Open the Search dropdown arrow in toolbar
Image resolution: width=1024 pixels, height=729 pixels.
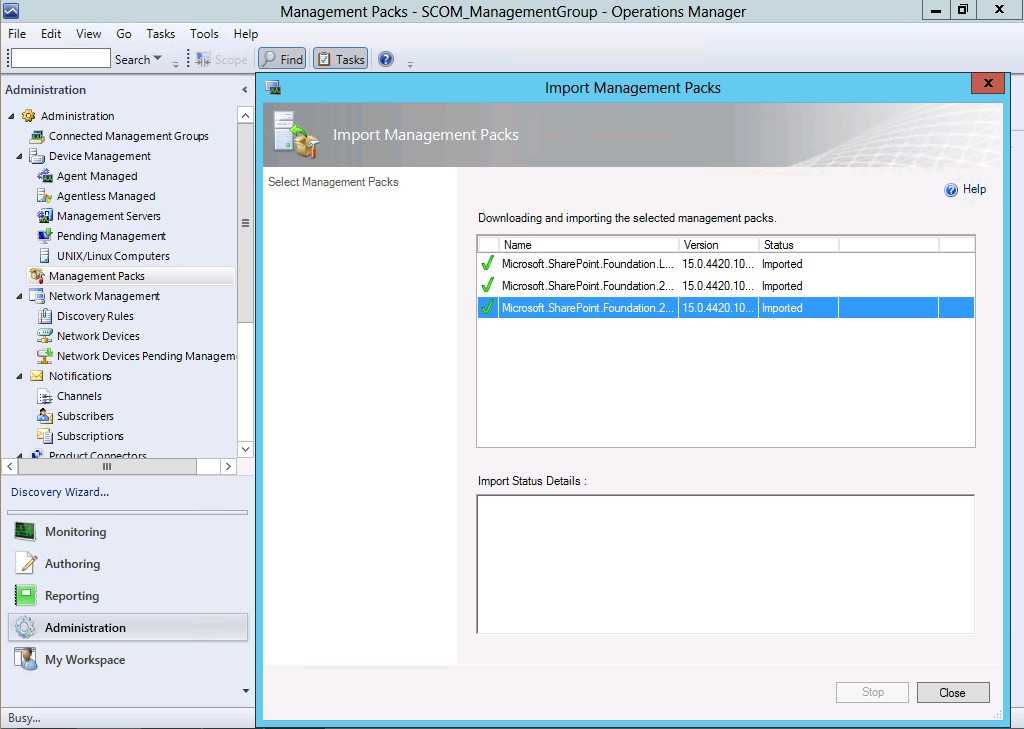click(x=157, y=58)
